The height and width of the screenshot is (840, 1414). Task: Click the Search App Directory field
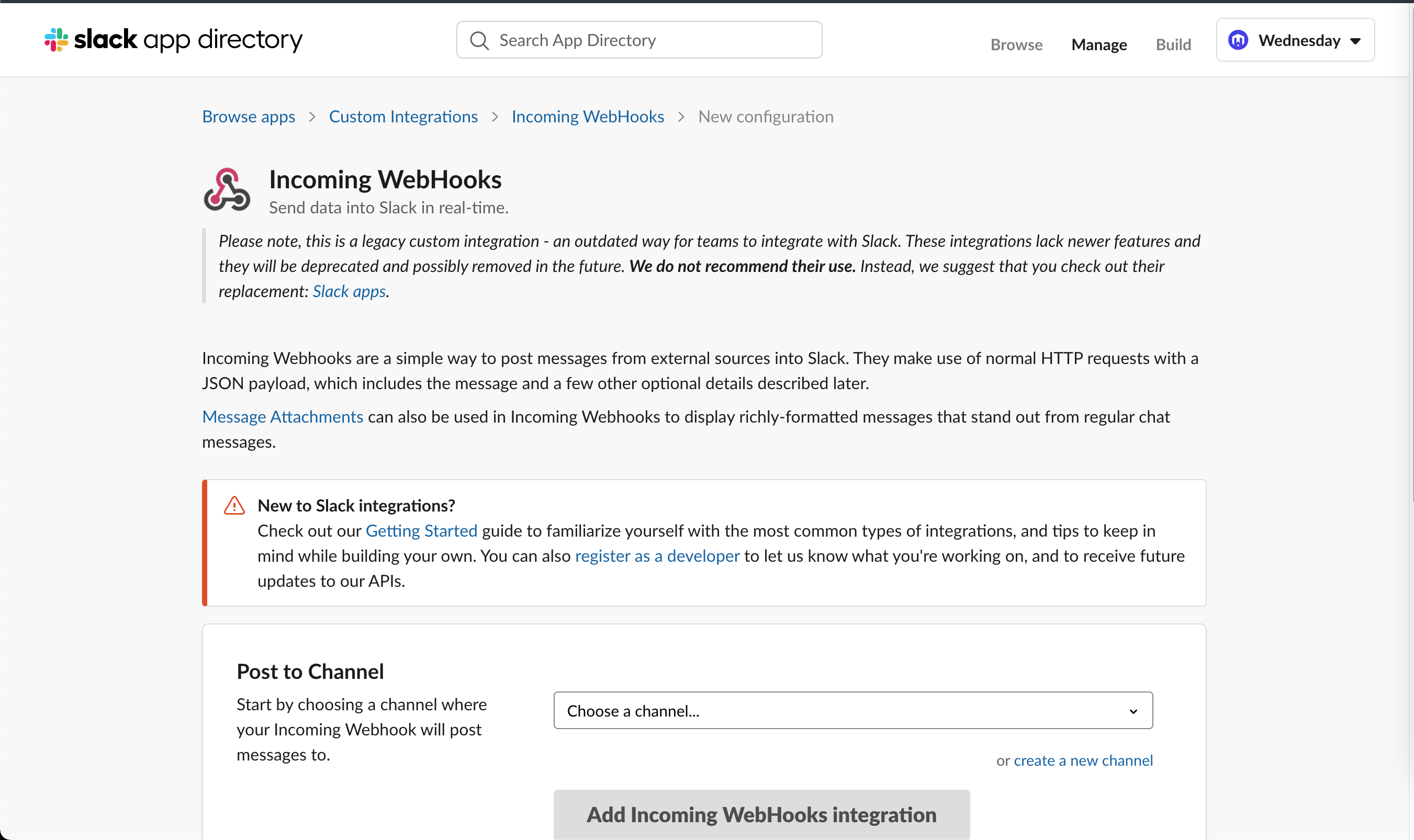click(x=639, y=40)
